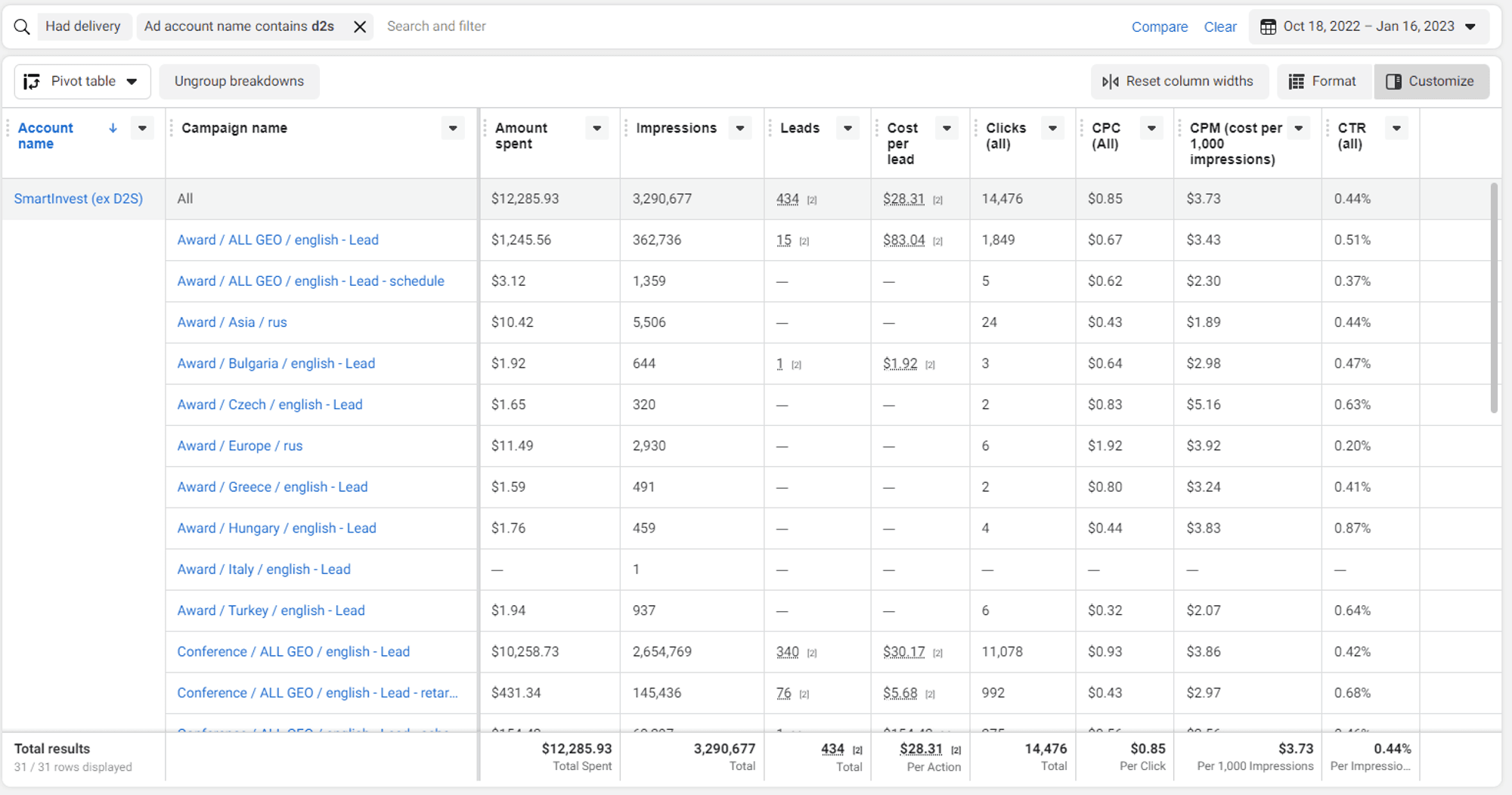Image resolution: width=1512 pixels, height=795 pixels.
Task: Click the sort arrow on Account name
Action: [113, 128]
